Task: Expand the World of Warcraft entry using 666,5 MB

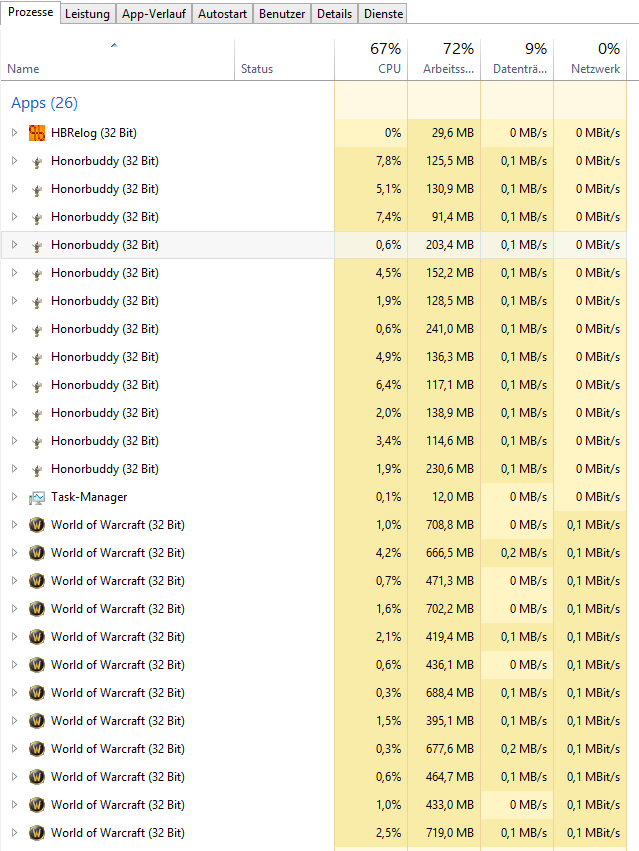Action: pos(14,553)
